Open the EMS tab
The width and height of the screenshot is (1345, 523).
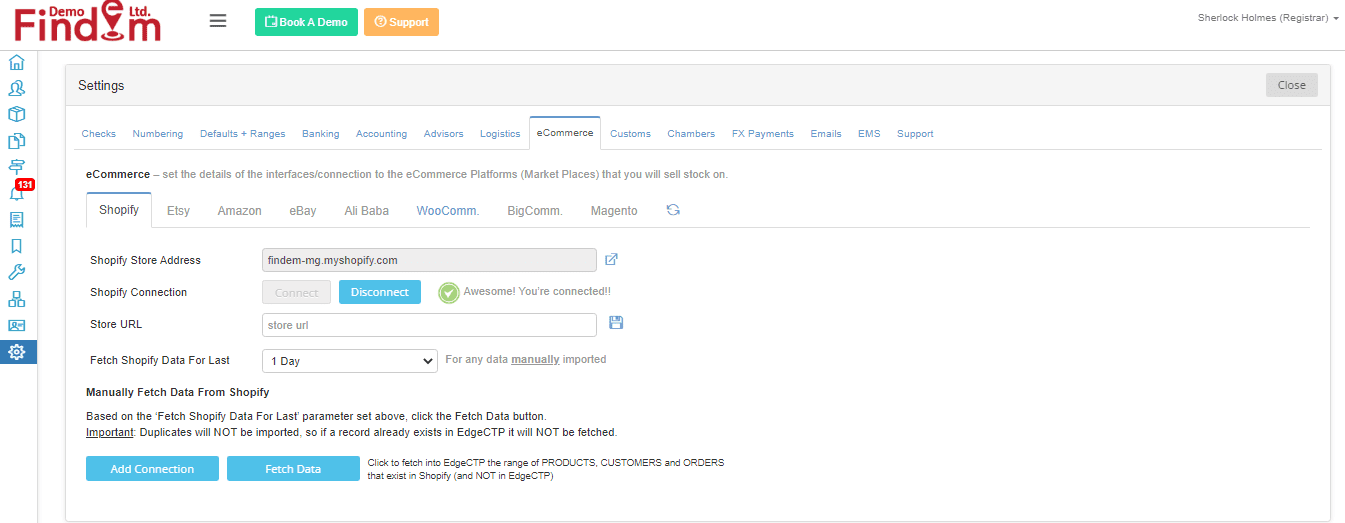[x=869, y=134]
